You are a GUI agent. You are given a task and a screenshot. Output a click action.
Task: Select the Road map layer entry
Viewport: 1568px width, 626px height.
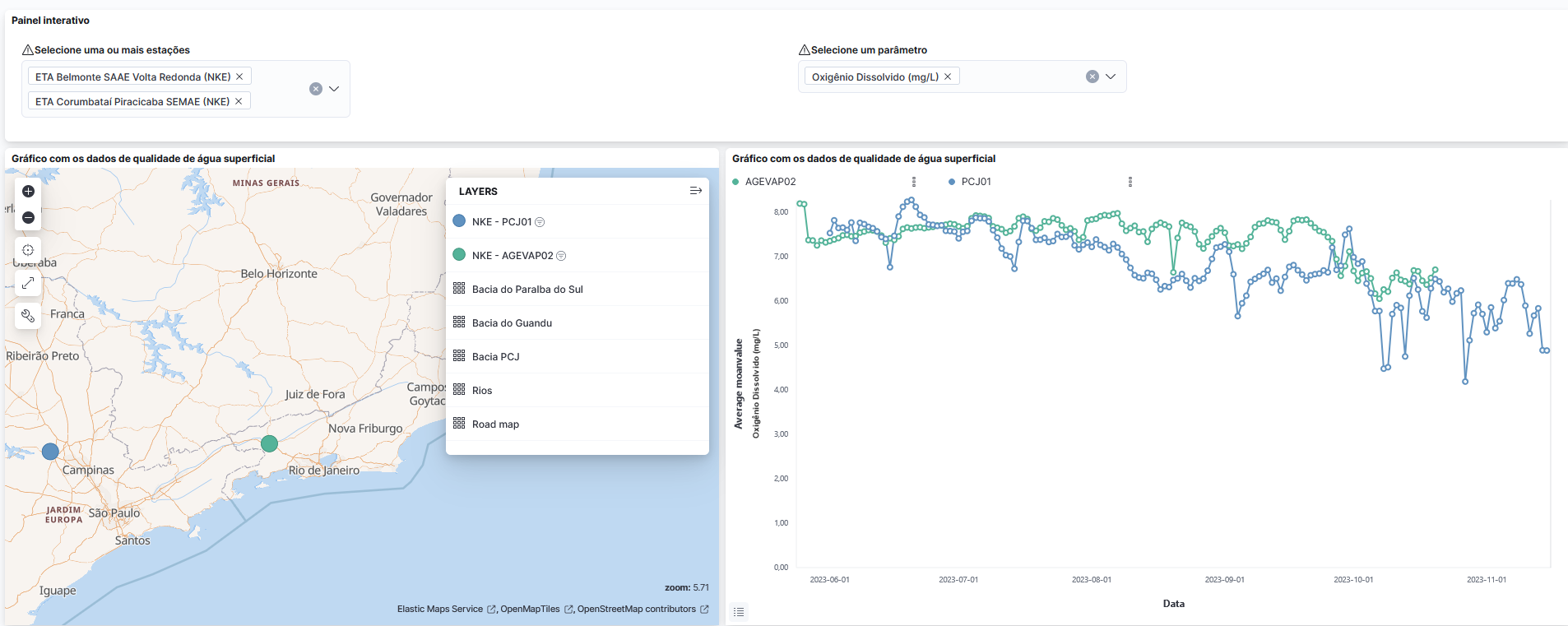(495, 424)
